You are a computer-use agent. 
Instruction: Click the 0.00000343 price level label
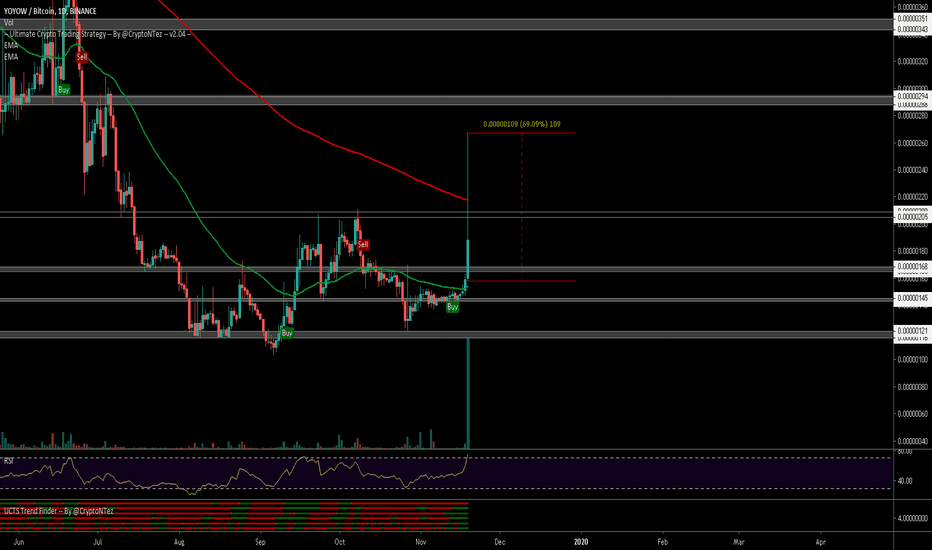tap(912, 29)
